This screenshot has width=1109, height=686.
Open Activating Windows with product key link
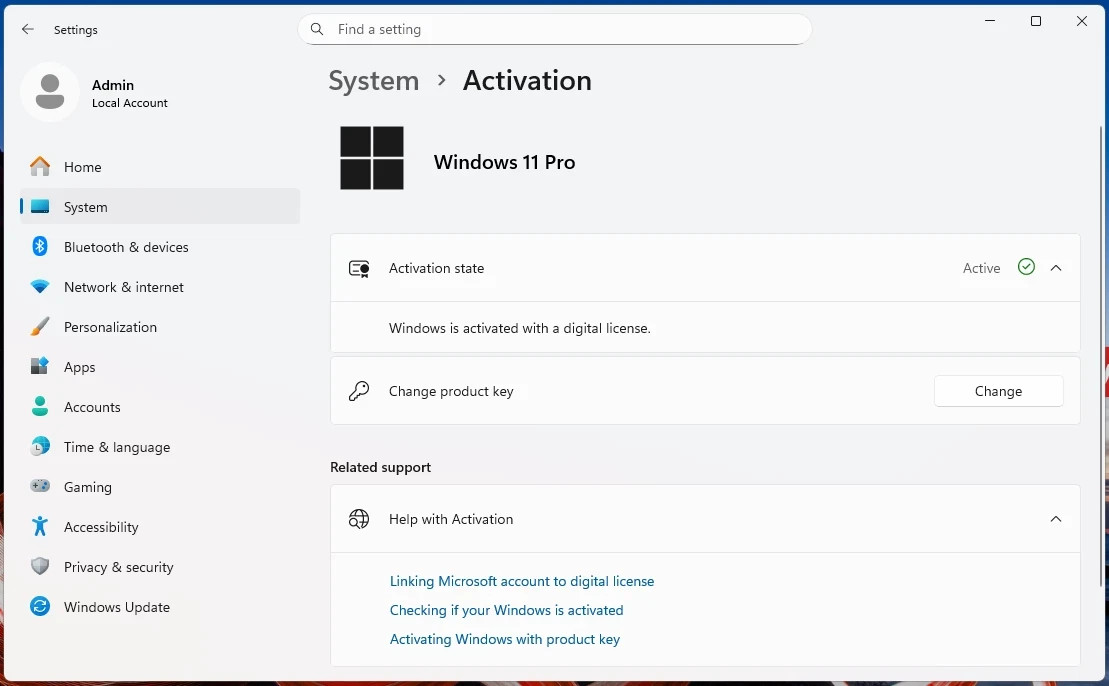click(x=505, y=639)
